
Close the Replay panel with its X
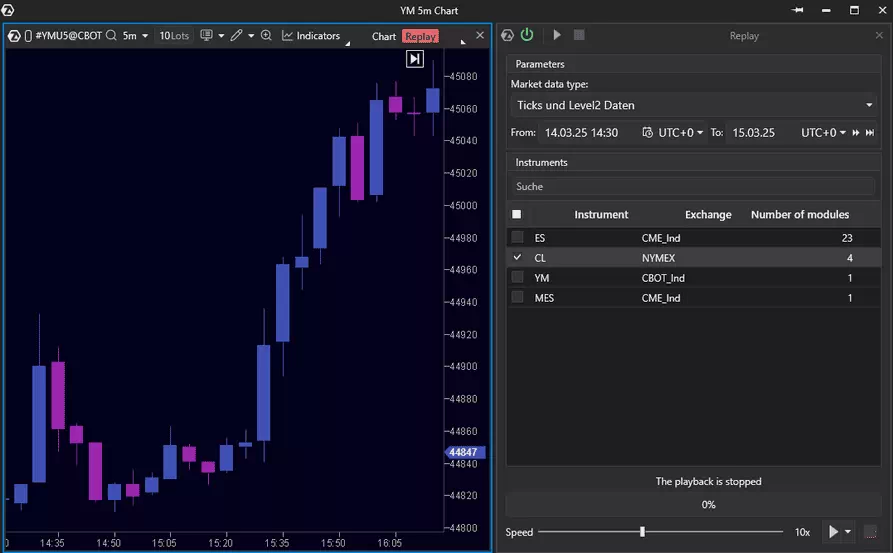[879, 35]
